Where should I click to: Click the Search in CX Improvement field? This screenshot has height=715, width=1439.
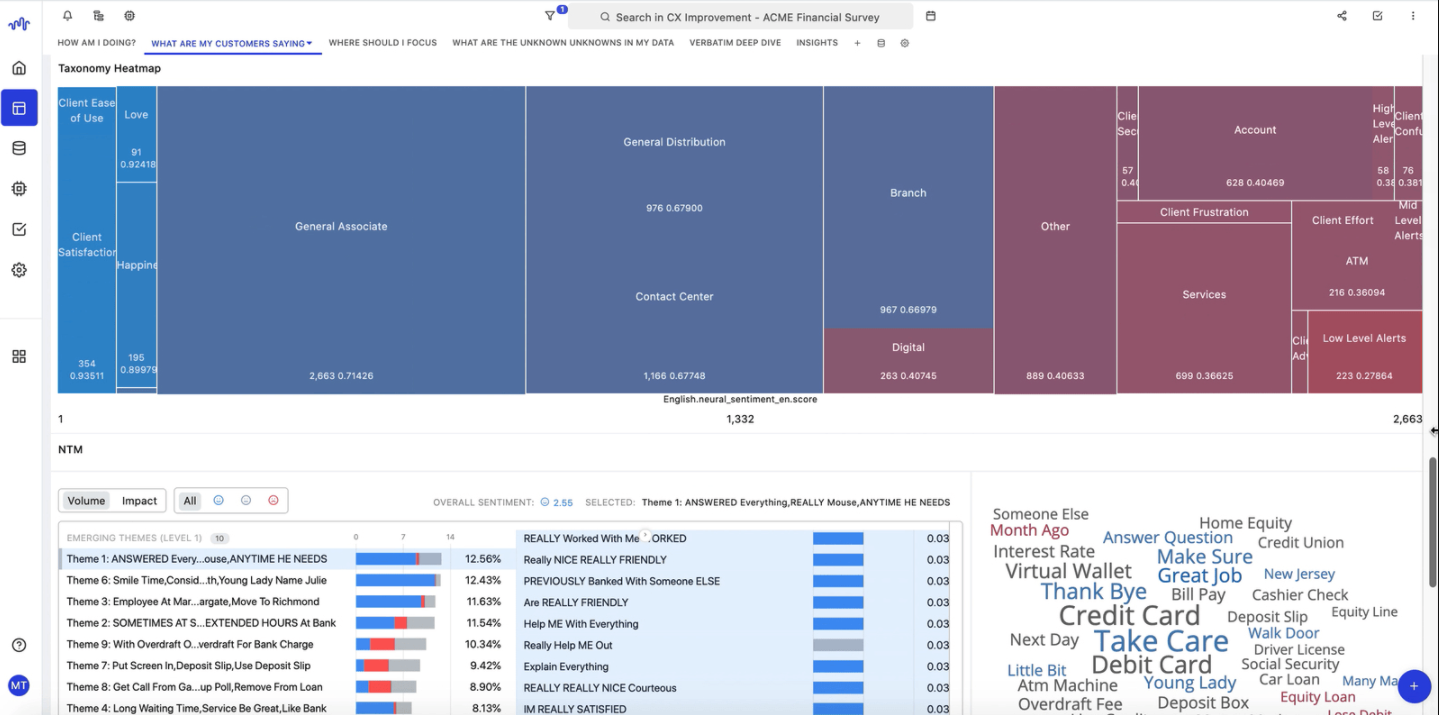click(740, 17)
